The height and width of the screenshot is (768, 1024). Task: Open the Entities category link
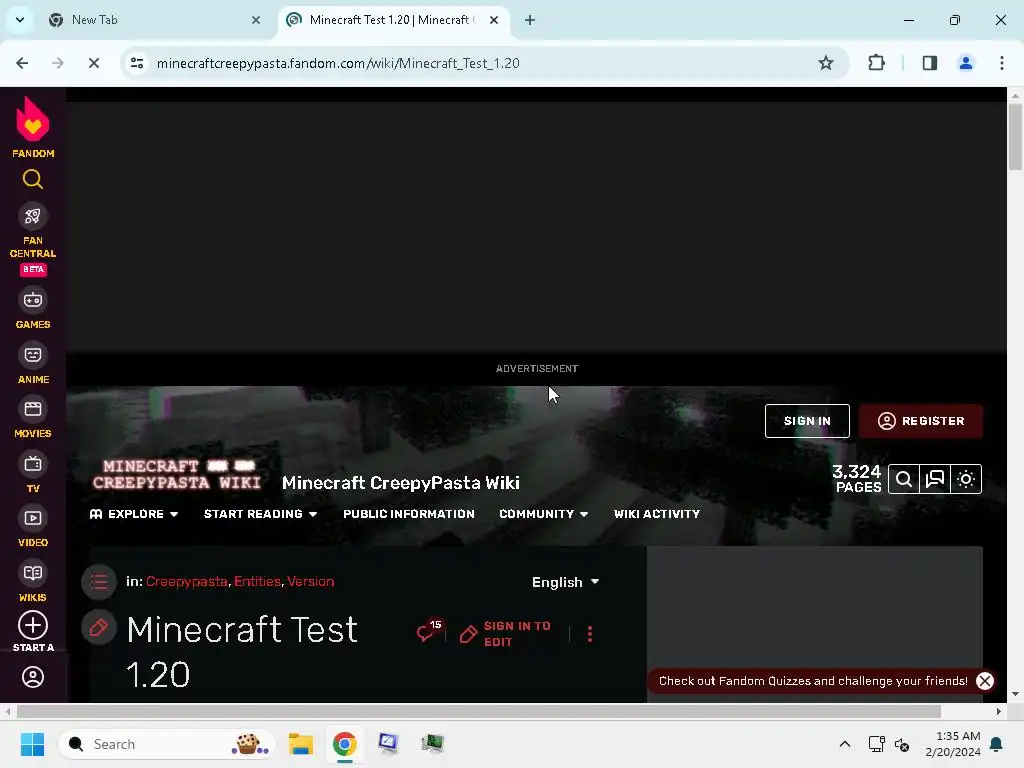(257, 581)
